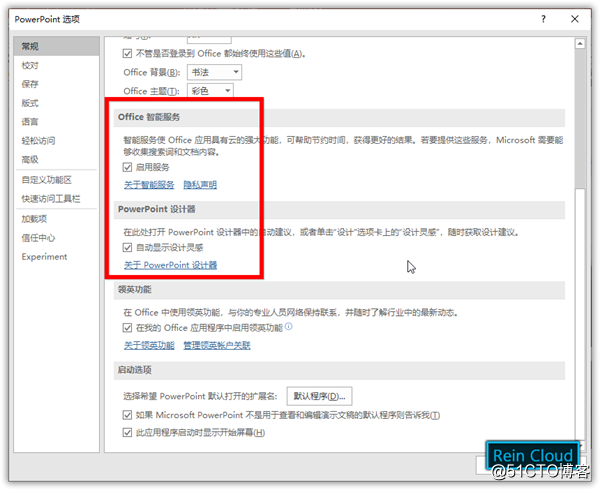Open the Office 主题 dropdown showing 彩色
This screenshot has width=600, height=490.
click(x=210, y=91)
